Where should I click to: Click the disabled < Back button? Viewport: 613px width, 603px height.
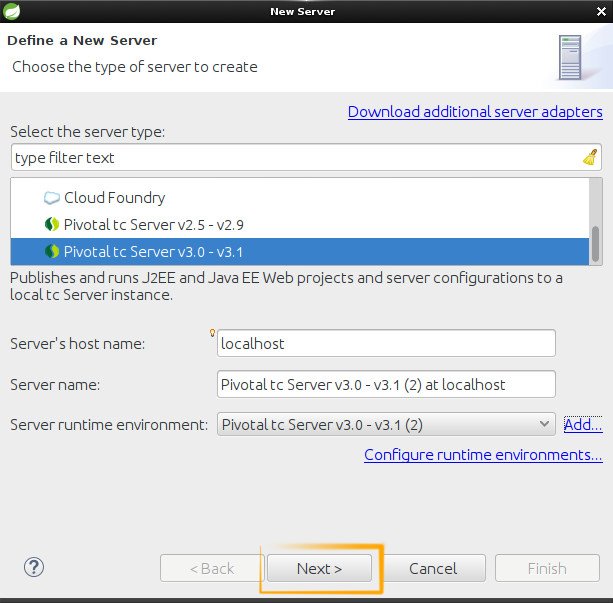tap(212, 568)
